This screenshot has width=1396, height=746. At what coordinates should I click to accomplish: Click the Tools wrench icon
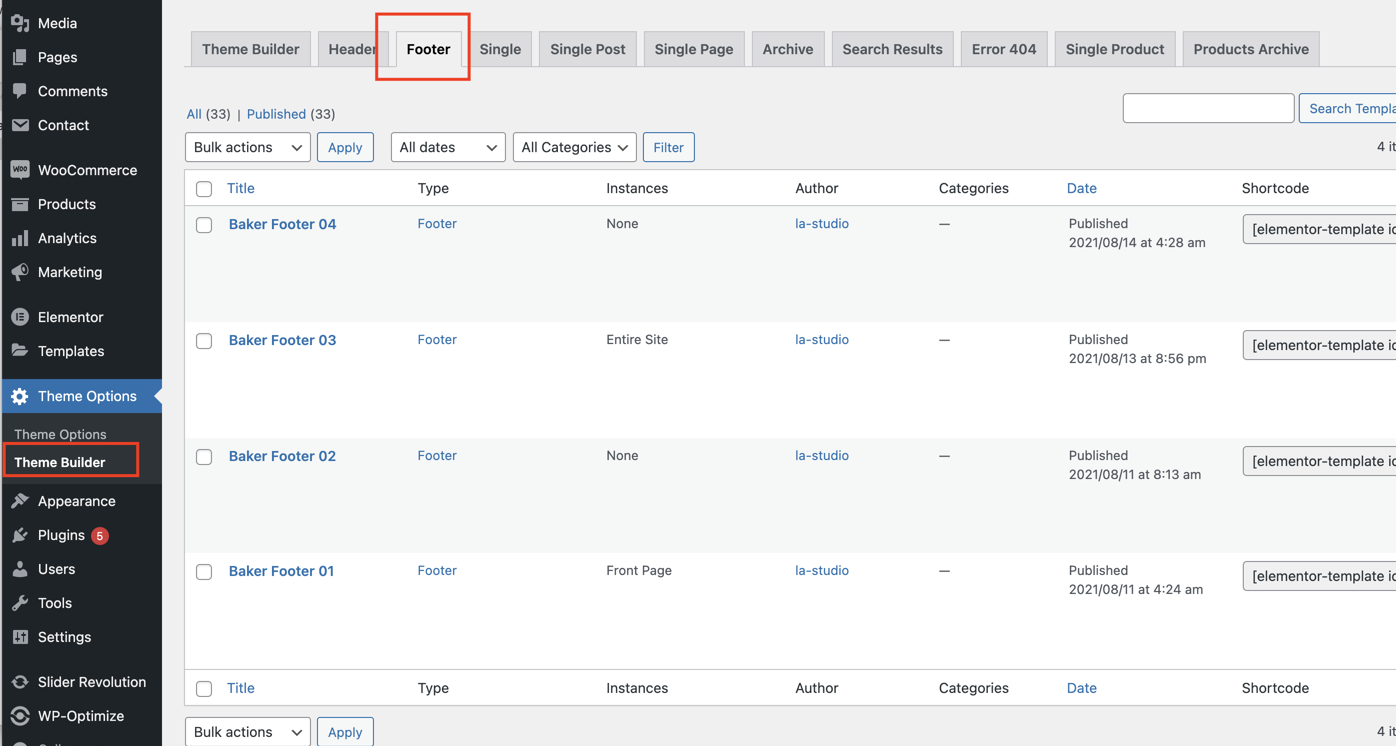(x=20, y=603)
